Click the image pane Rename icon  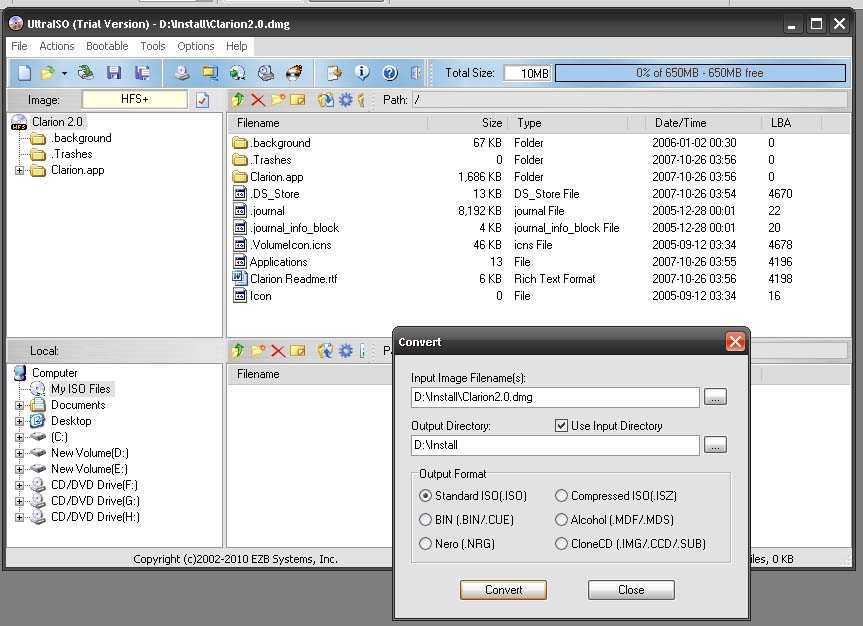coord(298,100)
